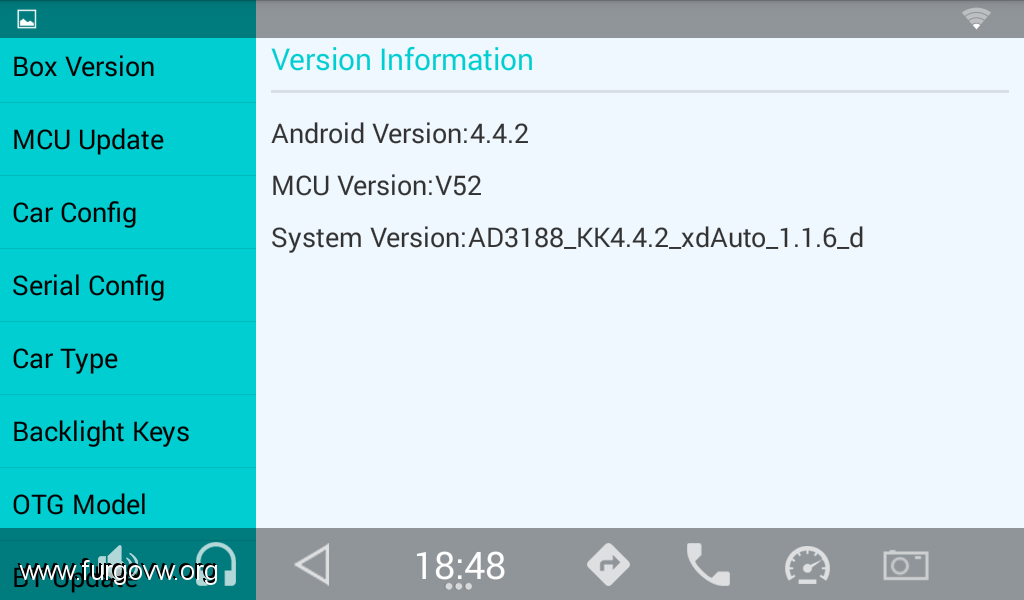Tap the headphone icon in bottom bar
This screenshot has width=1024, height=600.
tap(216, 564)
